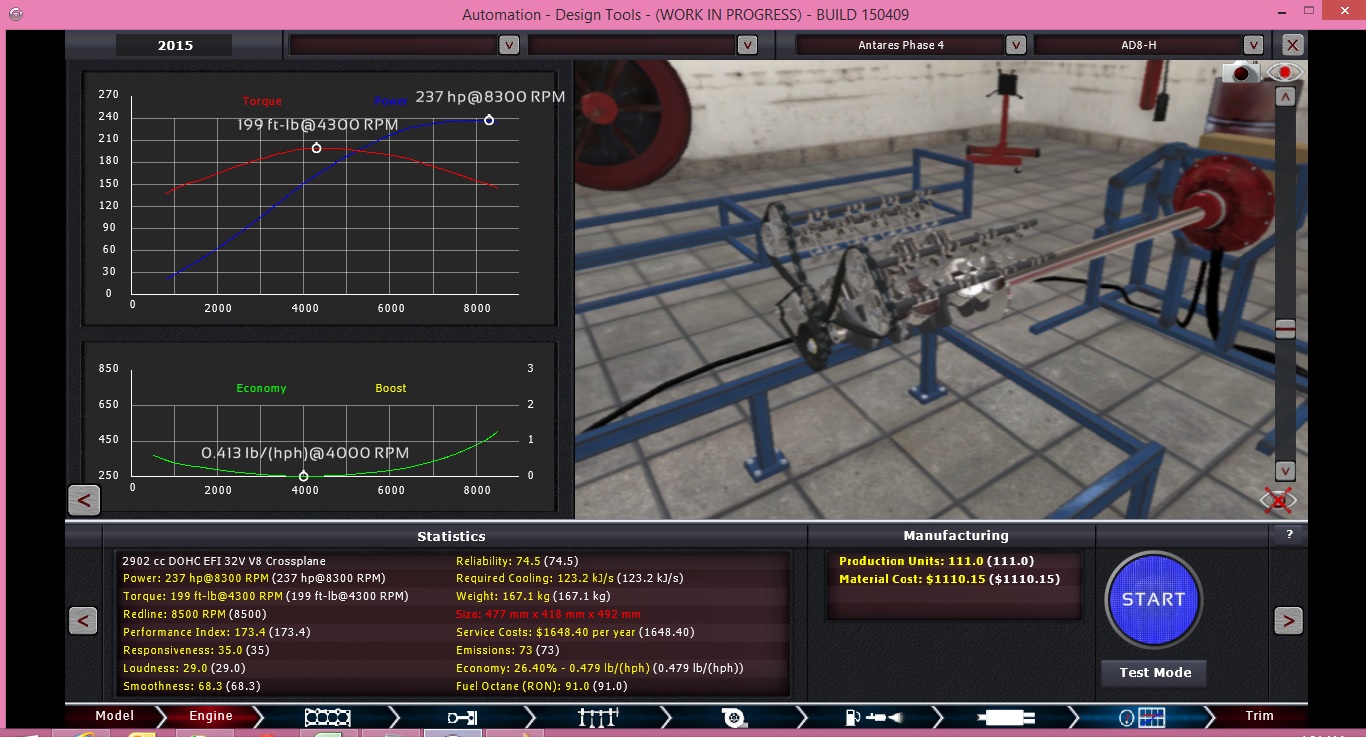The image size is (1366, 737).
Task: Switch to the Trim tab
Action: (x=1259, y=716)
